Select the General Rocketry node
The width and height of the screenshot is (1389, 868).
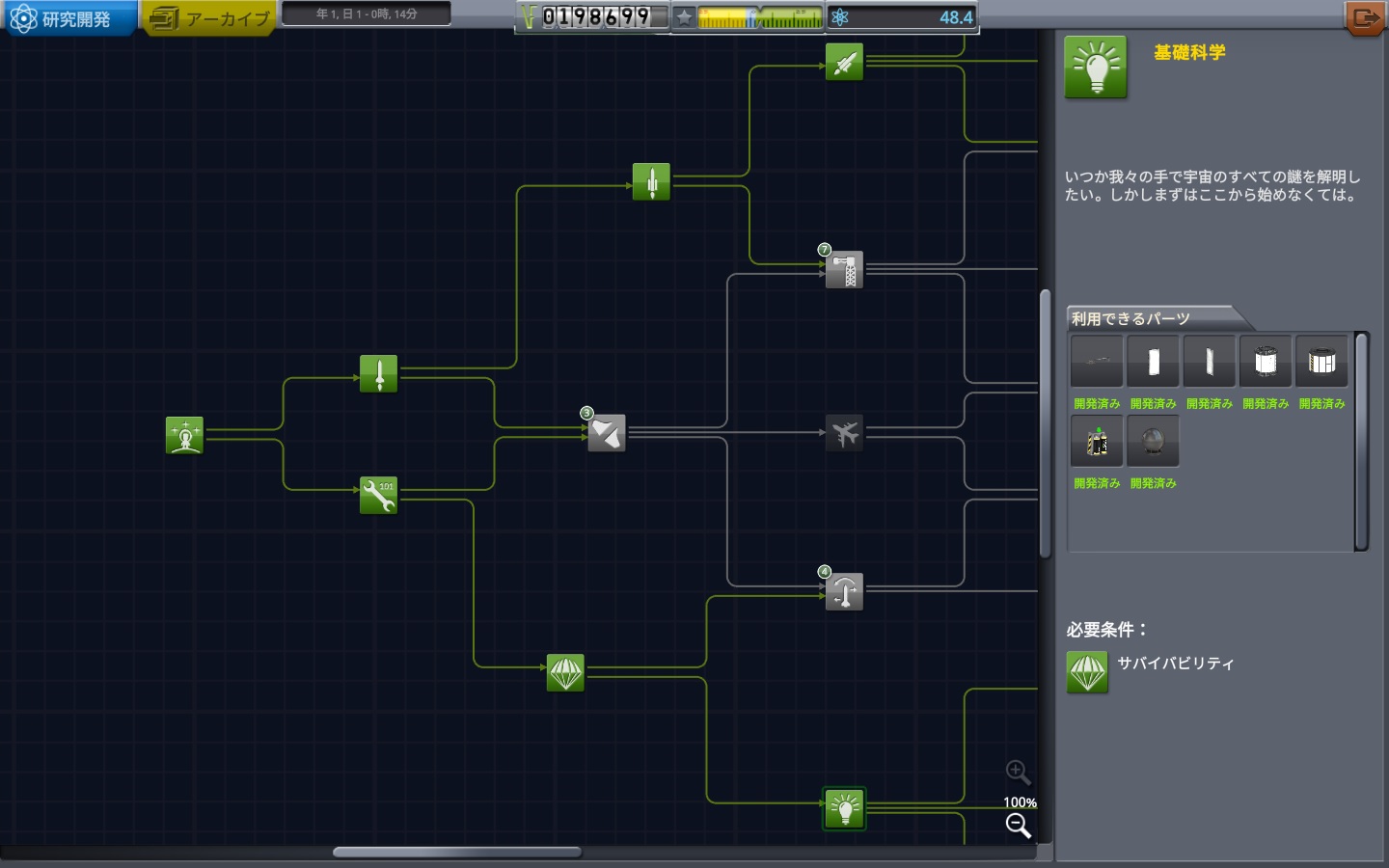[x=651, y=181]
